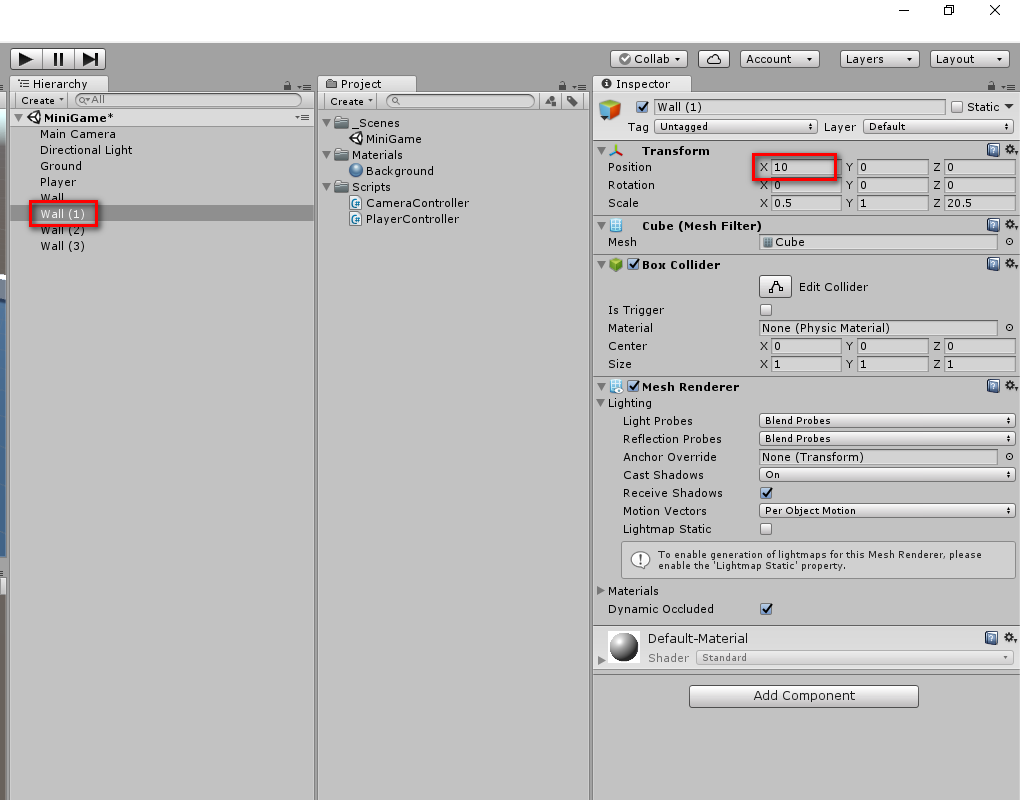Toggle the Mesh Renderer enabled checkbox

pyautogui.click(x=633, y=386)
